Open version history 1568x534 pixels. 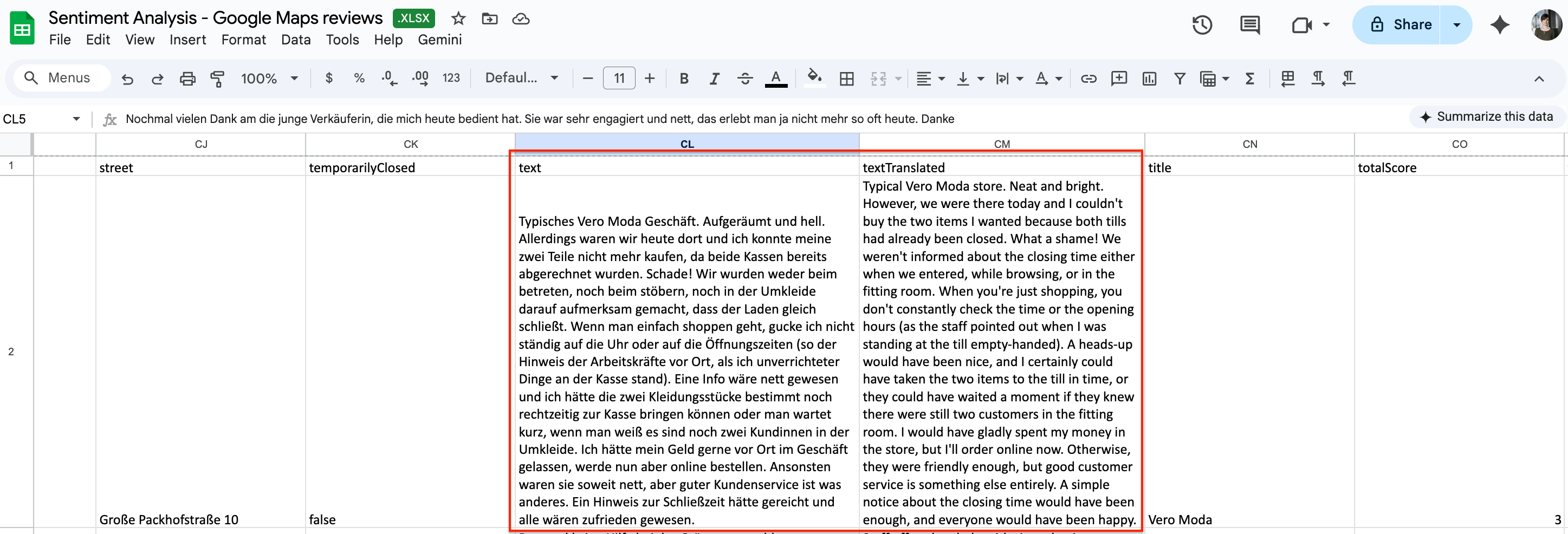tap(1202, 25)
